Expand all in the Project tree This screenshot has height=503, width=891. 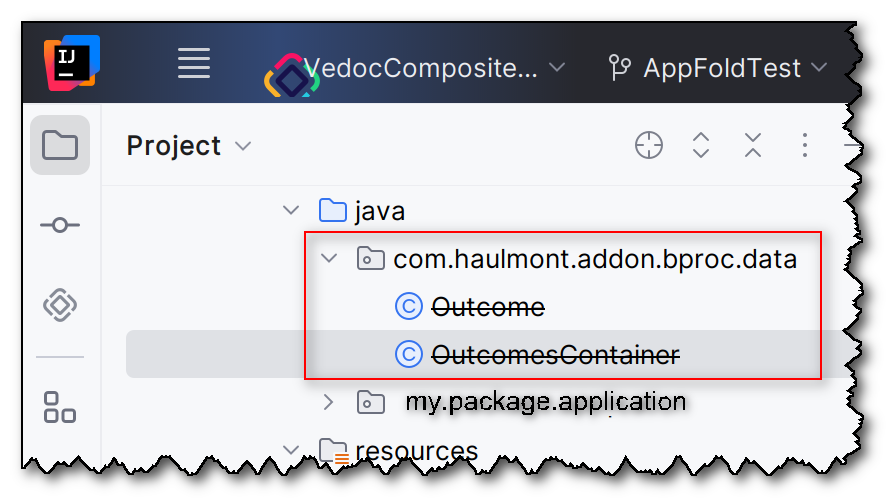[701, 146]
